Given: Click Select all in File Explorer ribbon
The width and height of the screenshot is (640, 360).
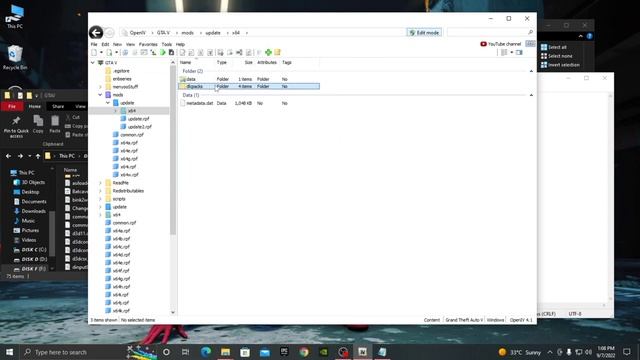Looking at the screenshot, I should tap(554, 47).
